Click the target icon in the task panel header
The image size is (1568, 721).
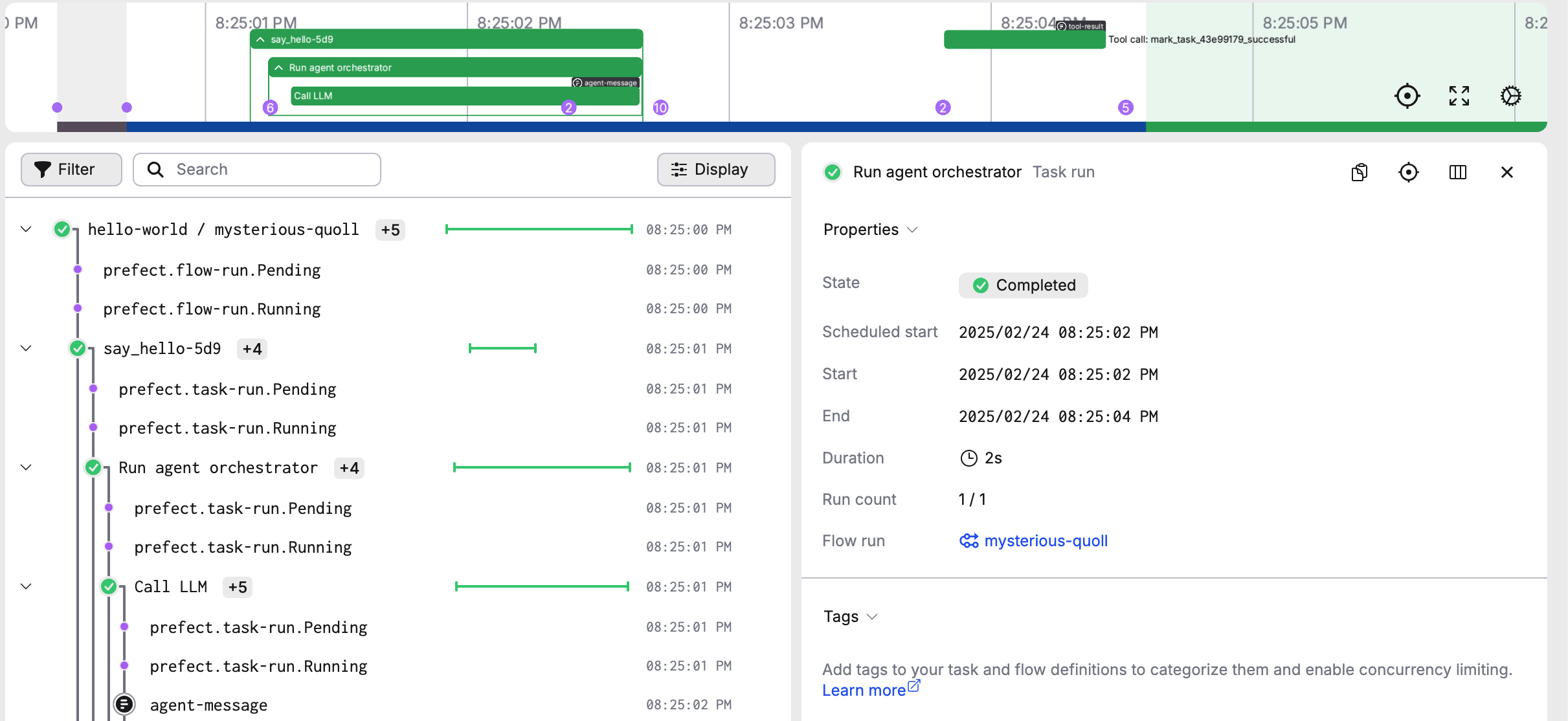1409,172
